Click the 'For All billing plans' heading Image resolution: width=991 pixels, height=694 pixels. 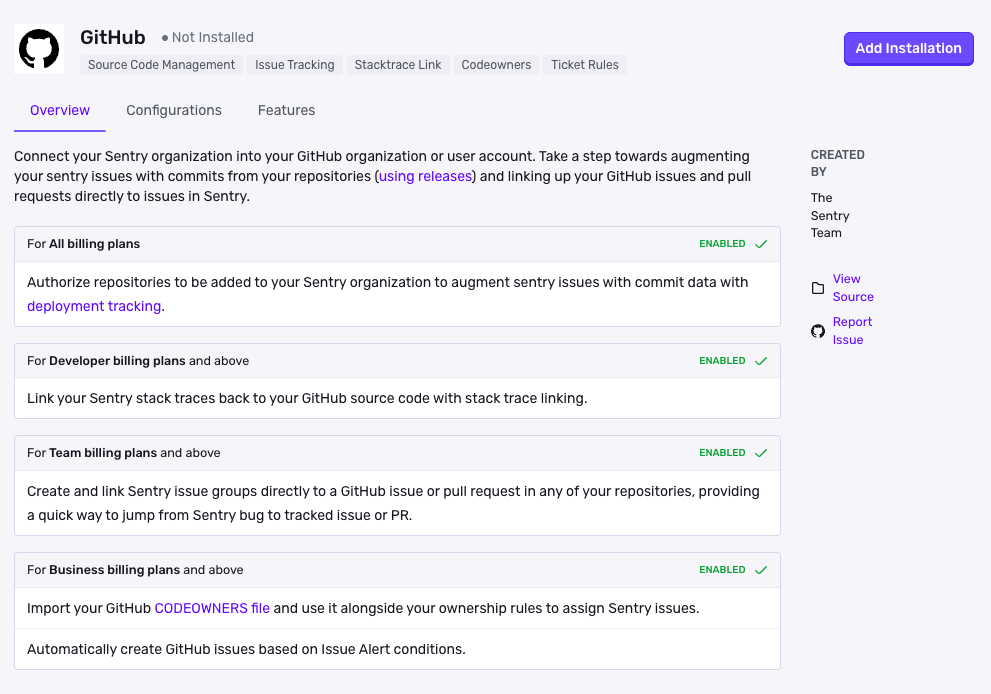(x=83, y=244)
